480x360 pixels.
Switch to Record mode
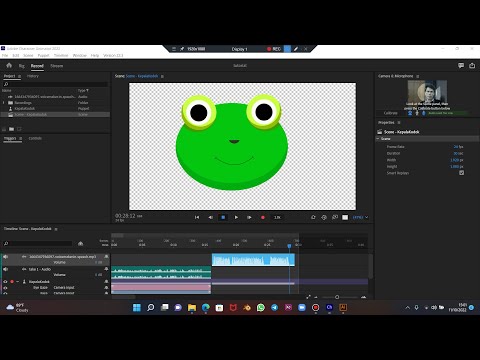click(x=37, y=66)
